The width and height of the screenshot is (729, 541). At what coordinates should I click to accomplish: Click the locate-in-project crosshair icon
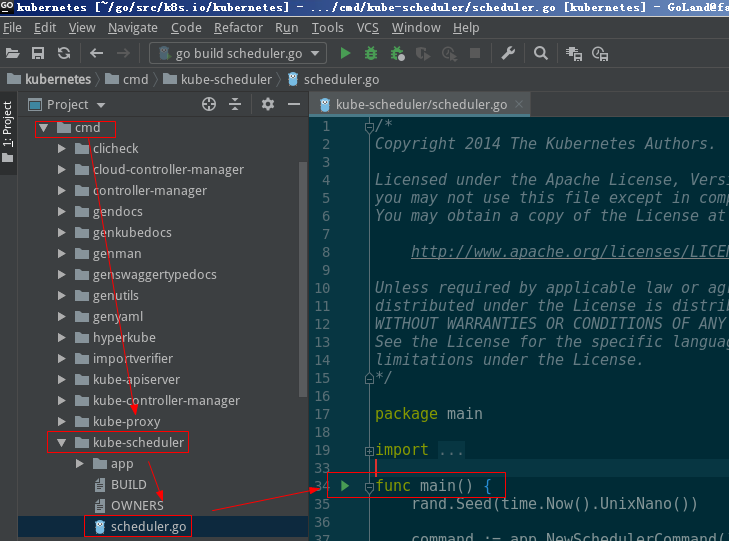coord(209,104)
